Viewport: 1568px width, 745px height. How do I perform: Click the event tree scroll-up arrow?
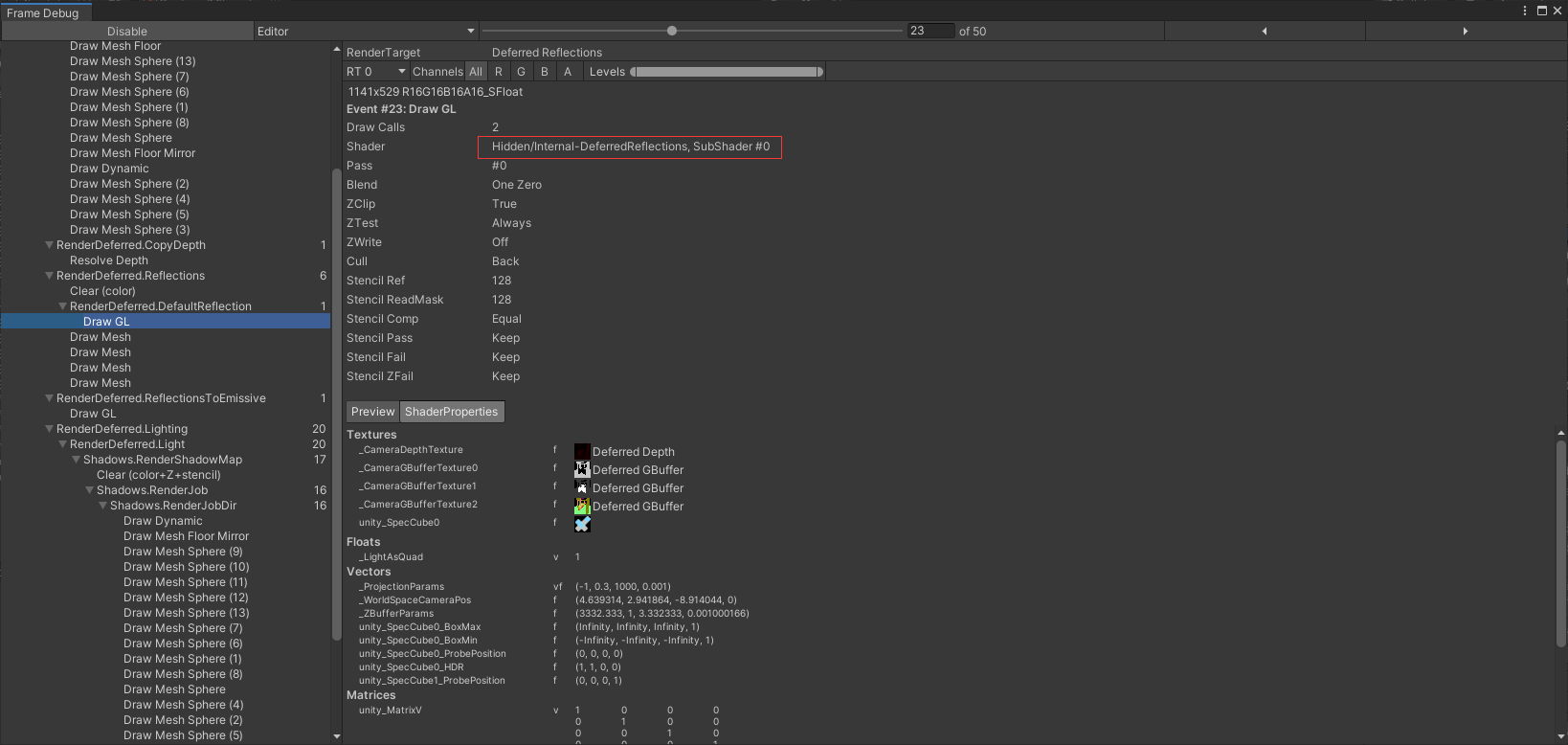336,49
